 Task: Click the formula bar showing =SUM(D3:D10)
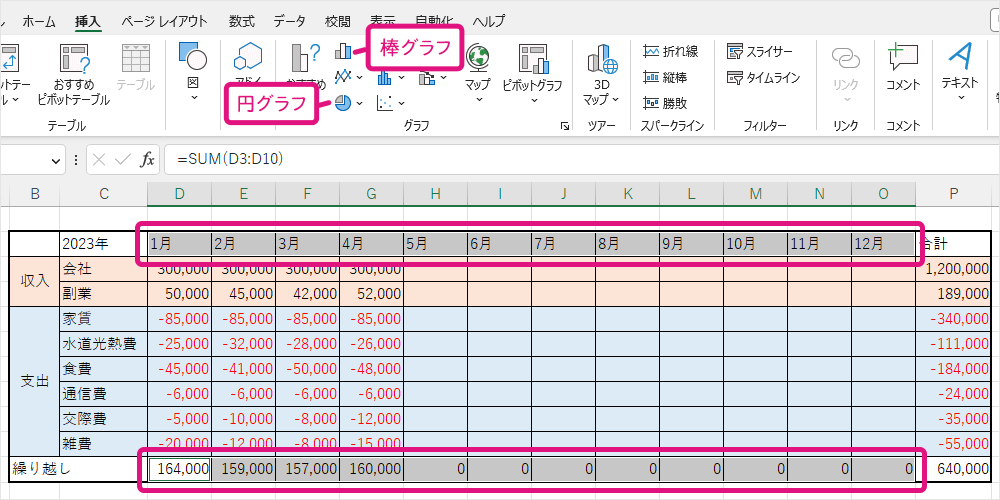point(500,159)
